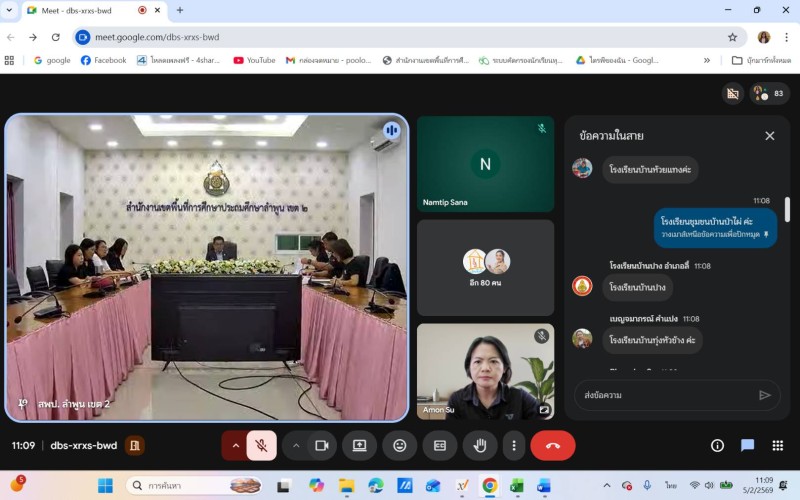The image size is (800, 500).
Task: Raise hand in the meeting
Action: coord(480,445)
